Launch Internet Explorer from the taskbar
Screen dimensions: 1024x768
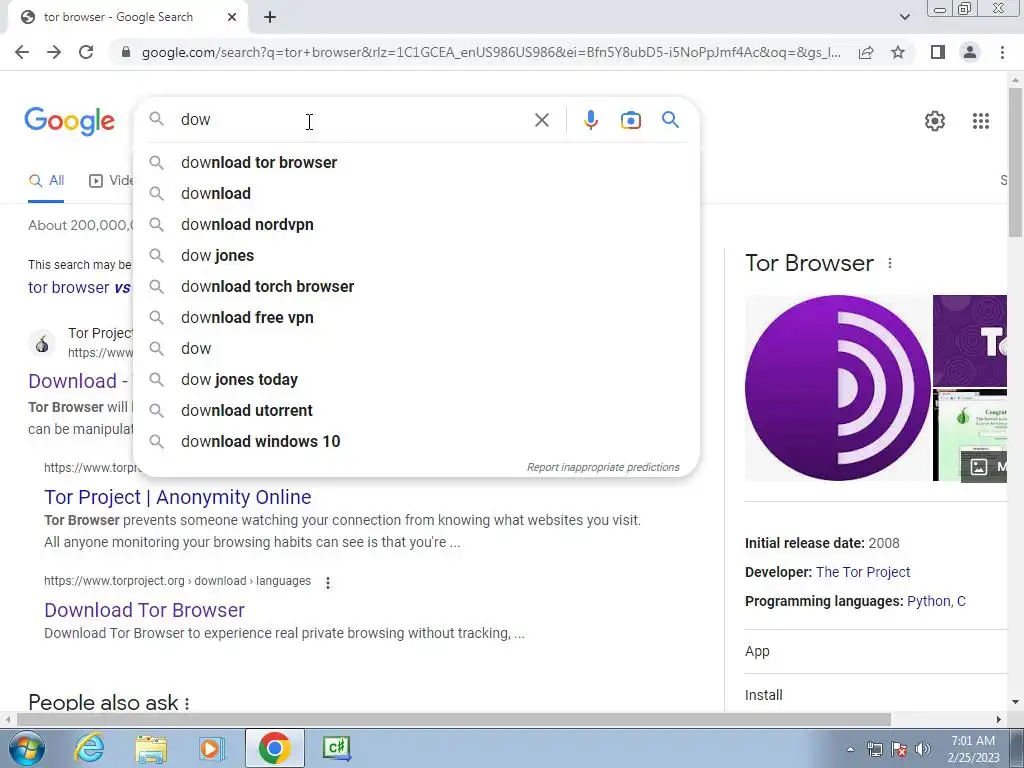tap(89, 748)
